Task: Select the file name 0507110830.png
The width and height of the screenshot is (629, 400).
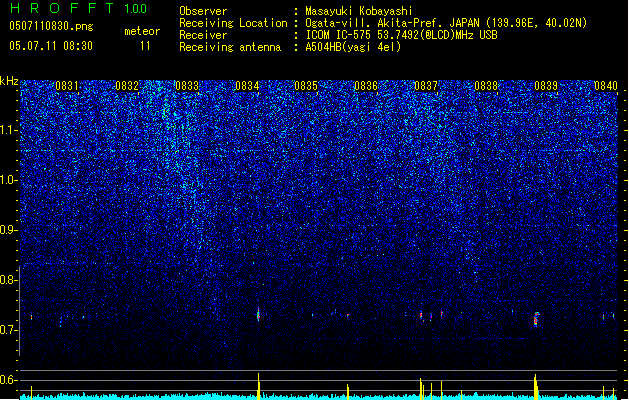Action: coord(51,26)
